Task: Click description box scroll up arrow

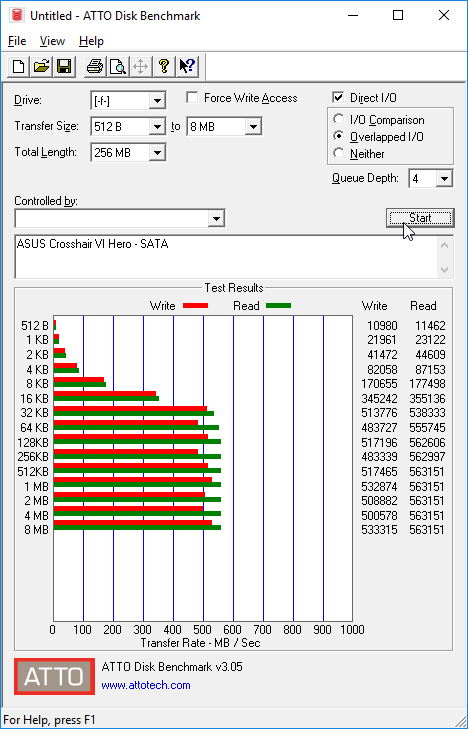Action: 444,245
